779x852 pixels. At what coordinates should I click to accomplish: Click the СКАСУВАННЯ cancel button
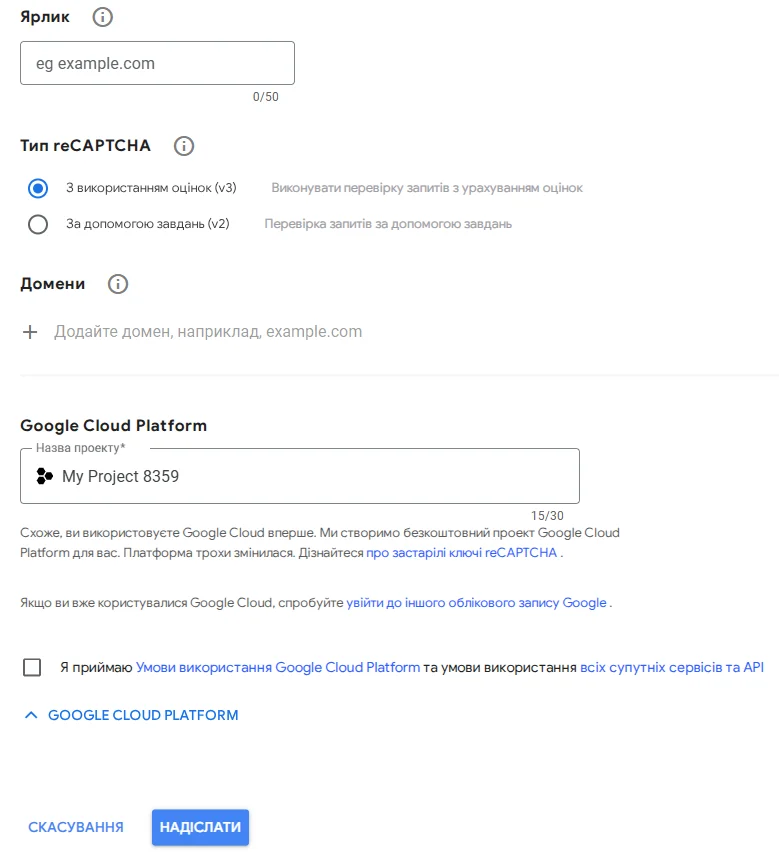[x=76, y=827]
